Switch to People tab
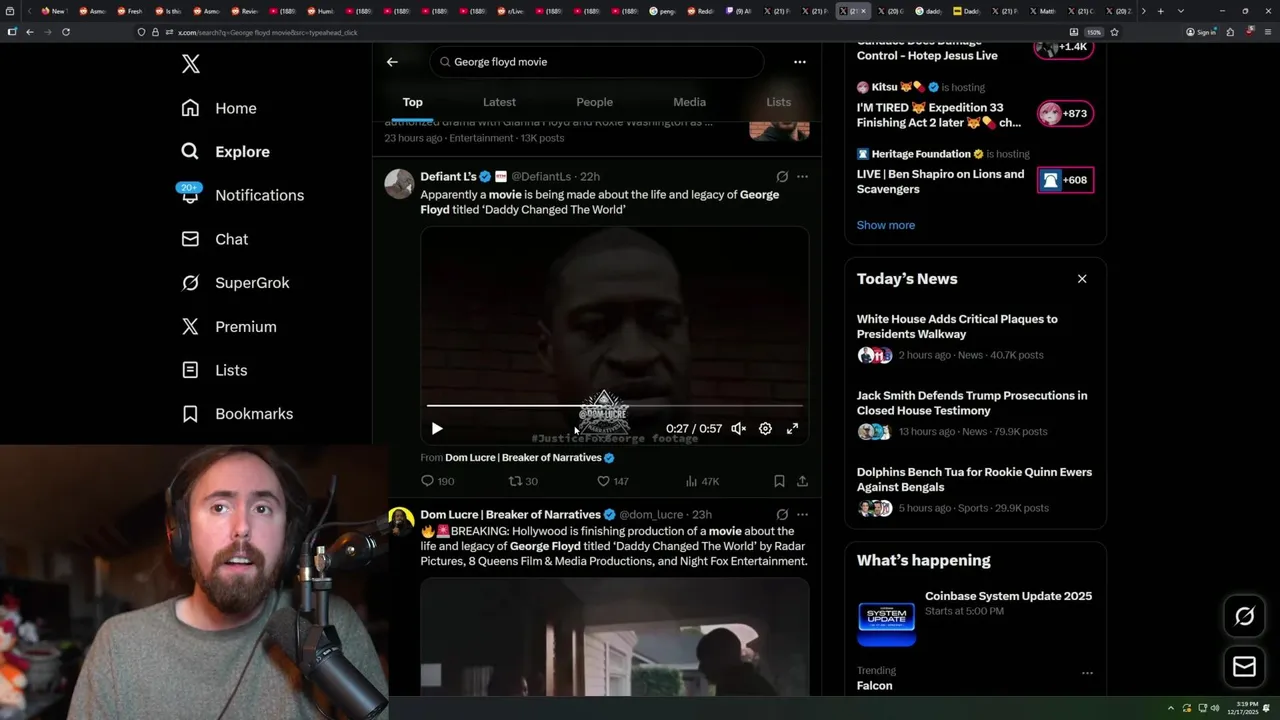The image size is (1280, 720). coord(594,102)
